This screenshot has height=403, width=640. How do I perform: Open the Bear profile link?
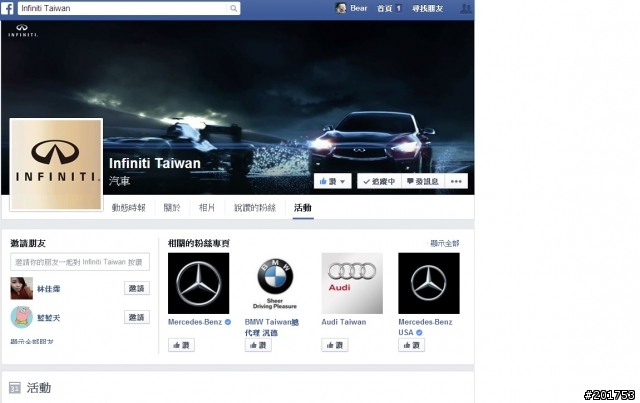(358, 8)
